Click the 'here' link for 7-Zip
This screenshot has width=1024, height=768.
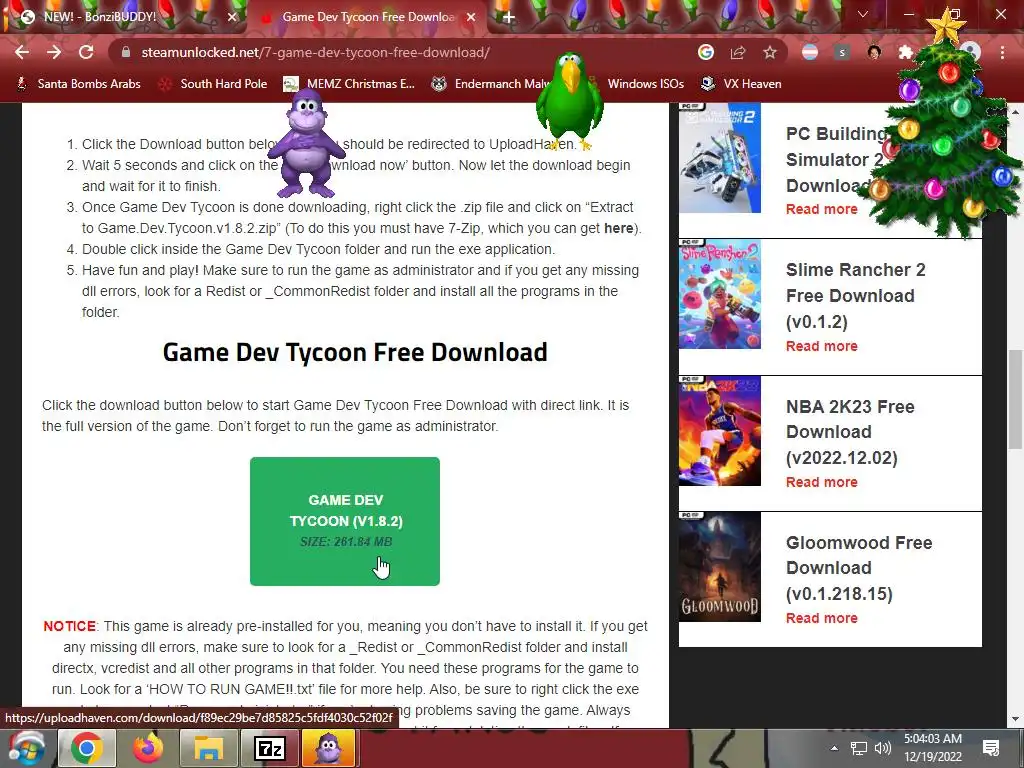pos(618,228)
